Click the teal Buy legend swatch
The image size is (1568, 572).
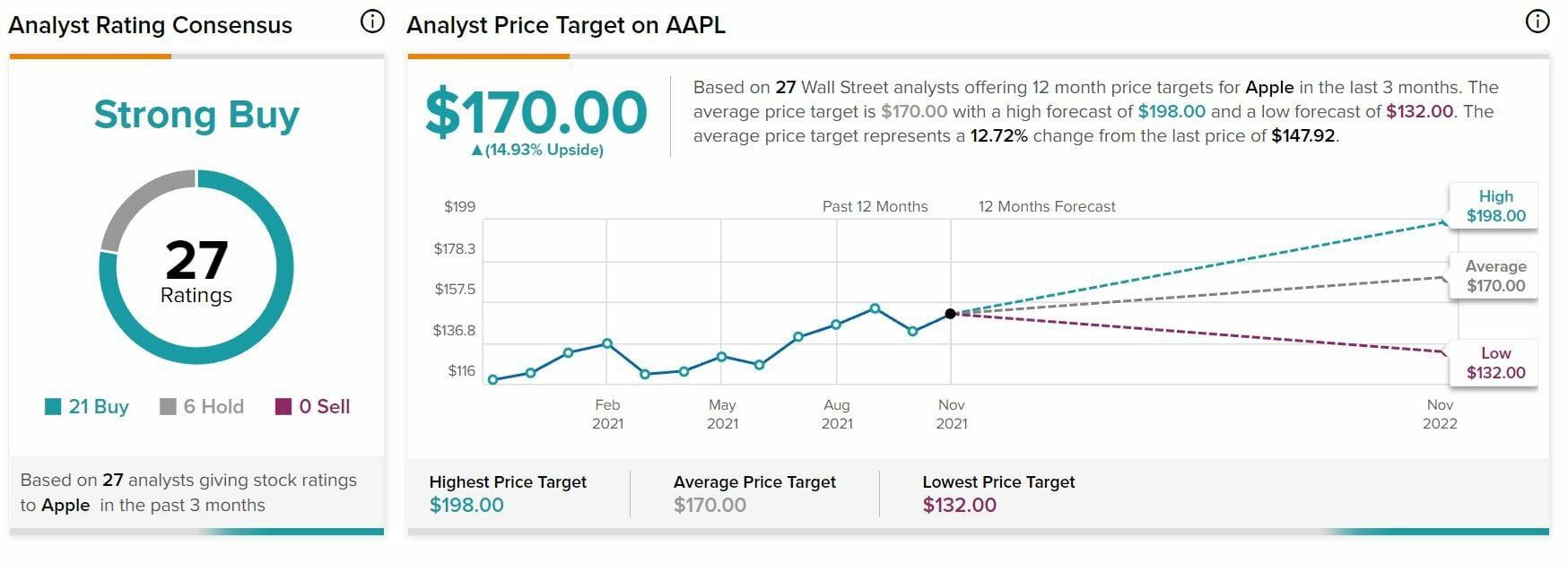pyautogui.click(x=53, y=407)
